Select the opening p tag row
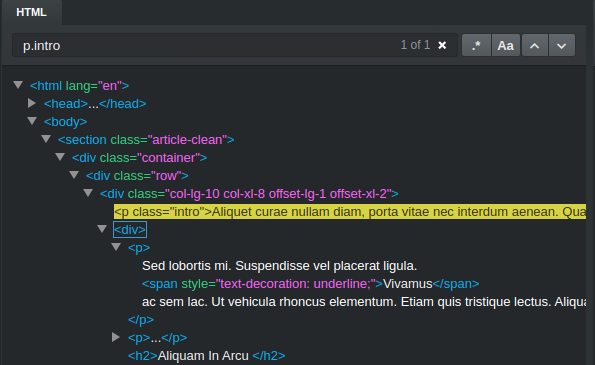This screenshot has width=595, height=365. pos(139,248)
